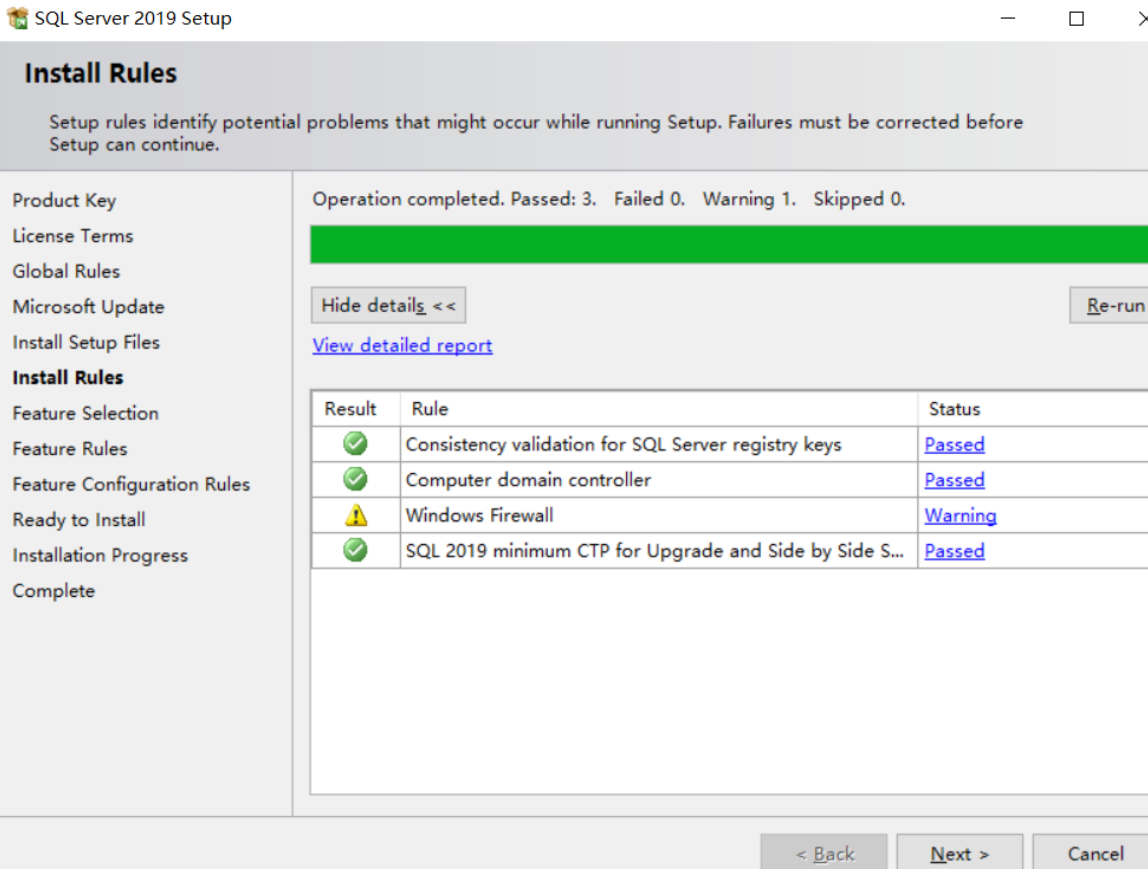Open the Feature Selection step

[x=85, y=413]
